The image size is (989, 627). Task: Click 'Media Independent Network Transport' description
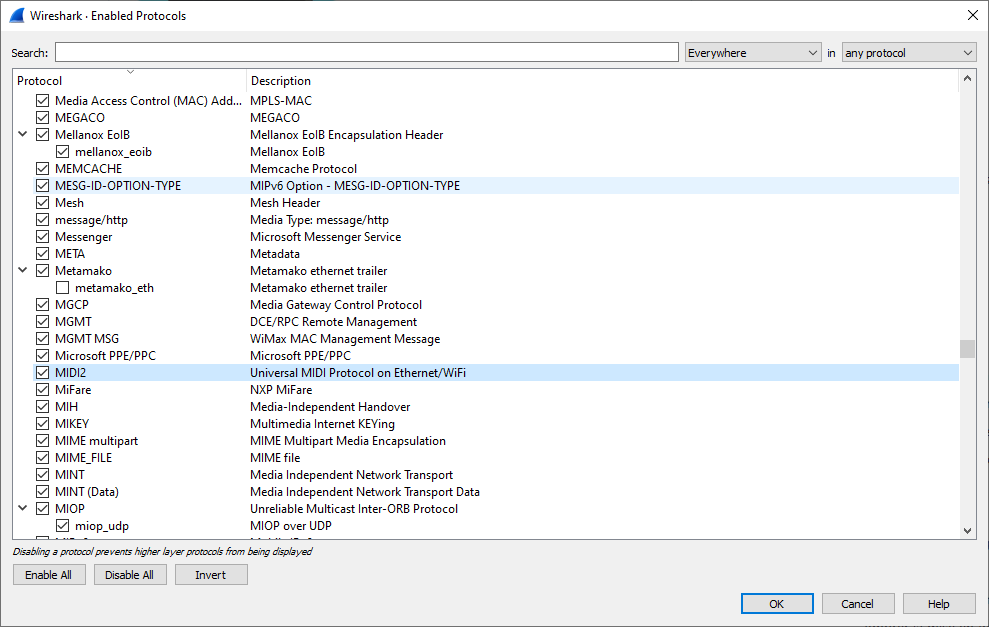point(351,476)
